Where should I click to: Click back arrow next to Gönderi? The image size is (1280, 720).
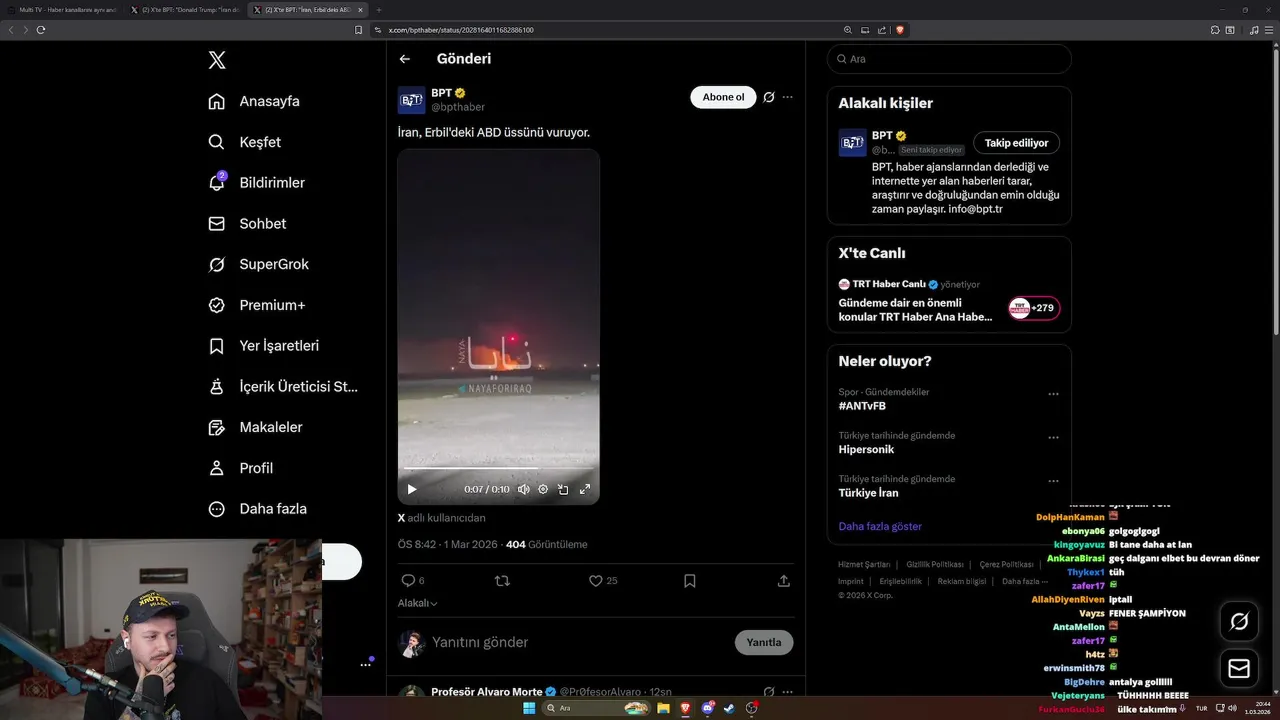click(405, 59)
